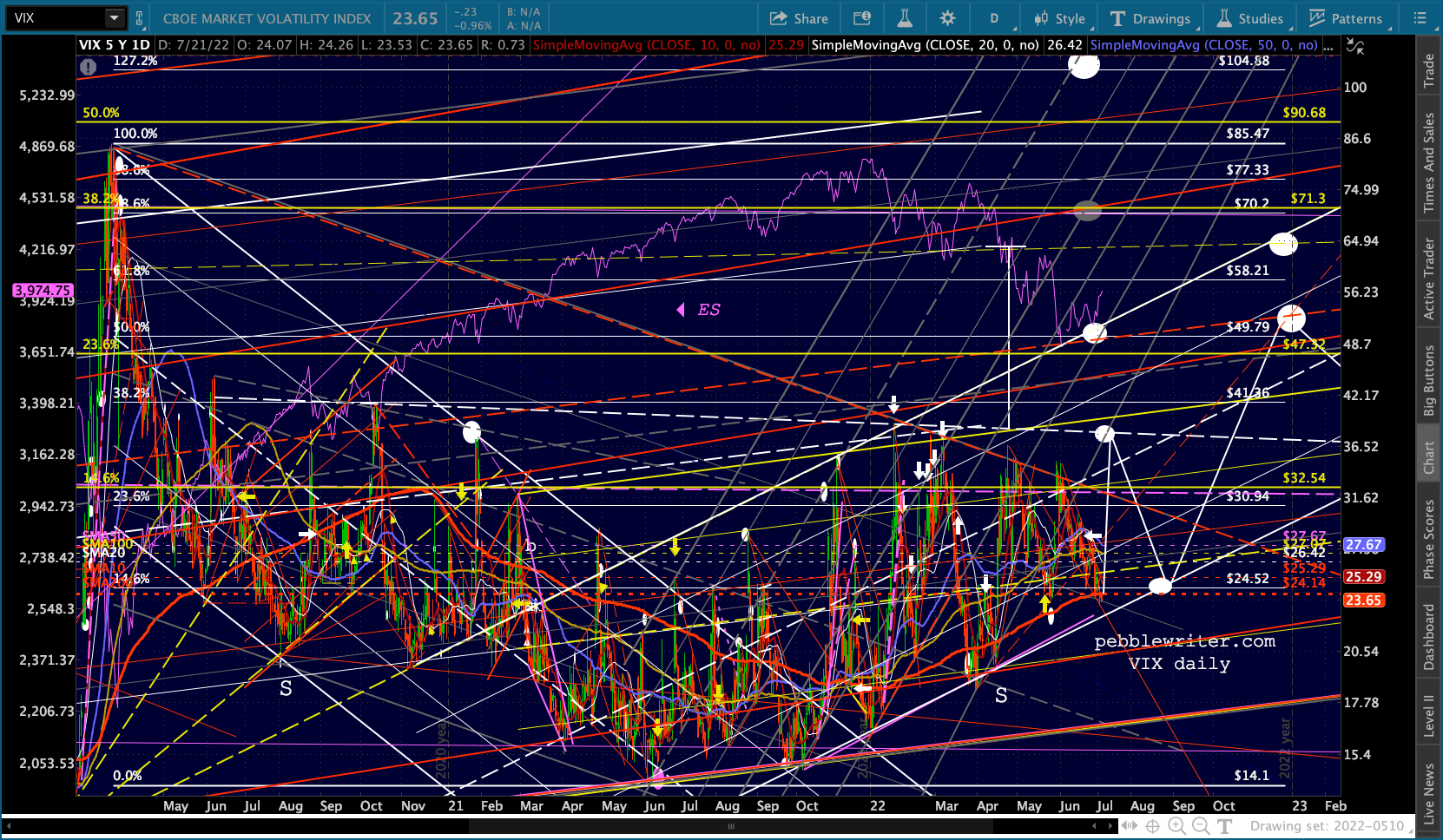Click the 'D: 7/21/22' date readout

pos(194,45)
